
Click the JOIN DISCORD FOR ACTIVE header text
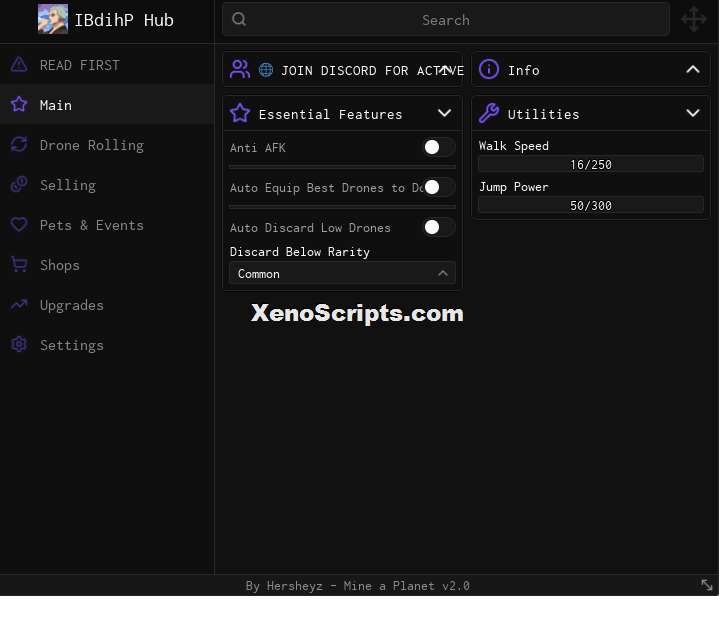click(x=372, y=70)
